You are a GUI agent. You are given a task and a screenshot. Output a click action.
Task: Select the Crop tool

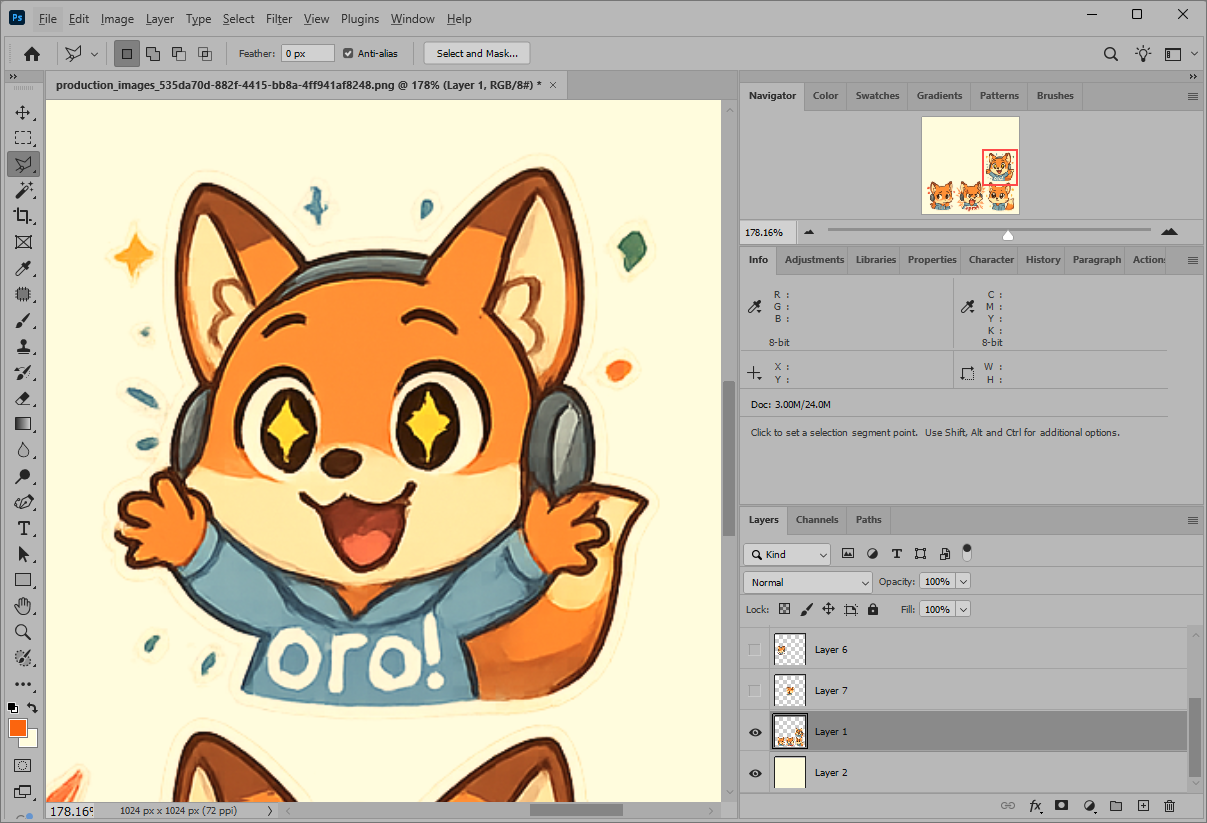coord(23,216)
